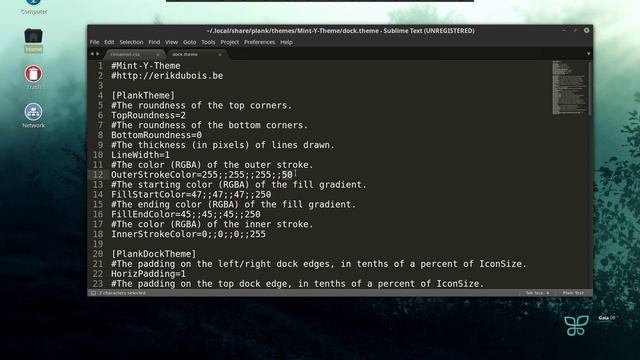
Task: Click line "#Mint-Y-Theme"
Action: [146, 66]
